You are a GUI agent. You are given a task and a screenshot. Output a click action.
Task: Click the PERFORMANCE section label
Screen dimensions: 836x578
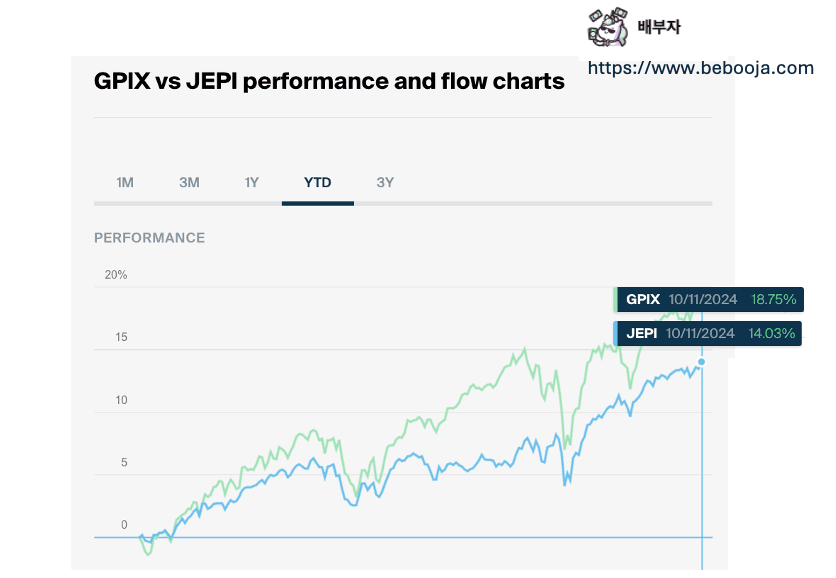[149, 238]
